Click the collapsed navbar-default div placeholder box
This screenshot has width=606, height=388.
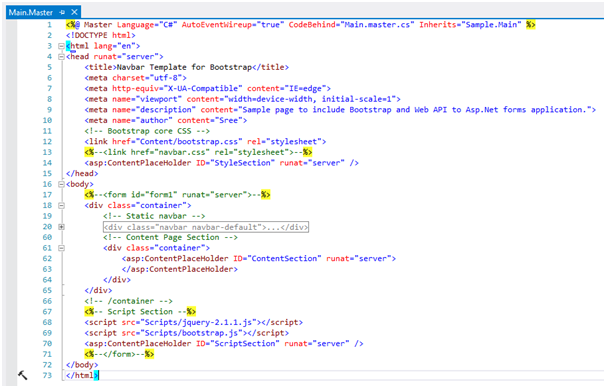[206, 227]
